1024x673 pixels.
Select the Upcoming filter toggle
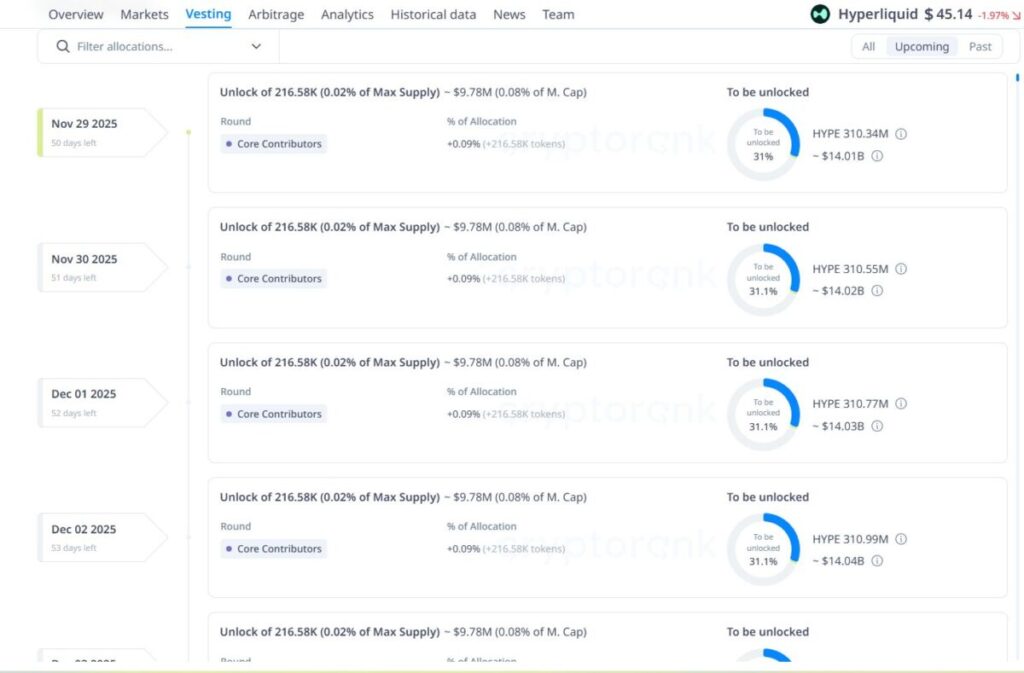click(921, 47)
